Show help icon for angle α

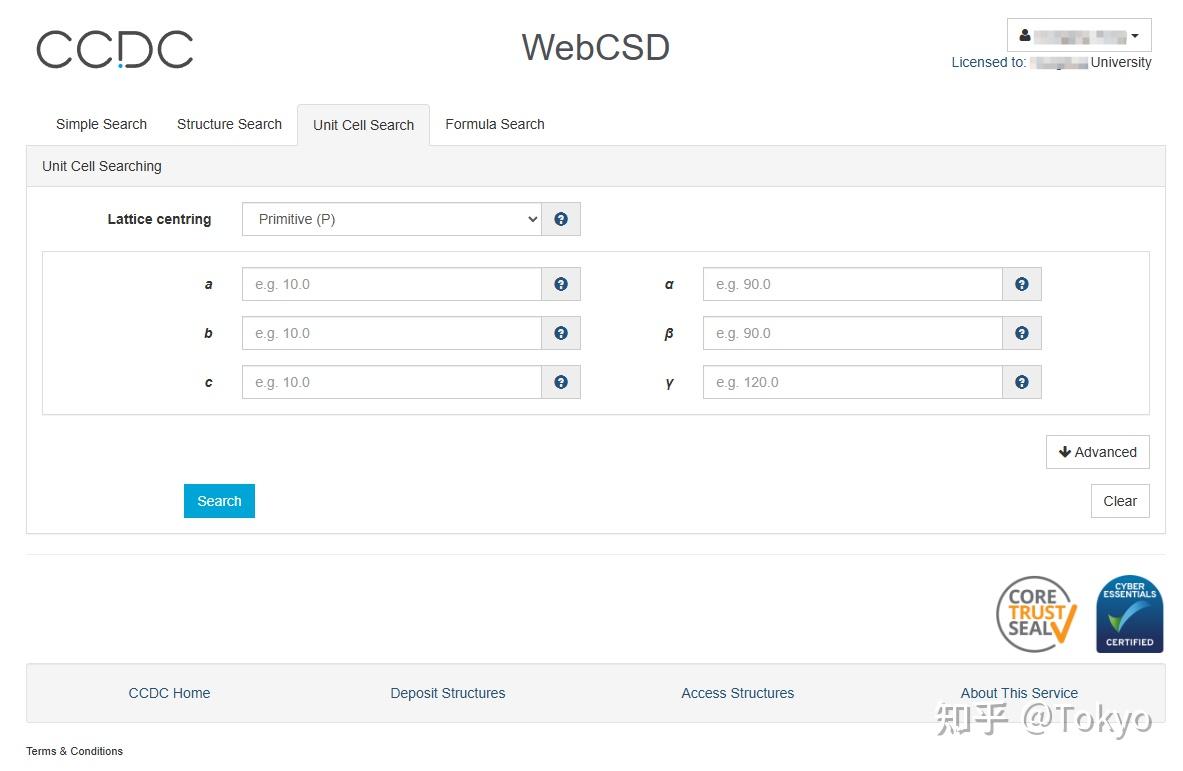coord(1022,284)
